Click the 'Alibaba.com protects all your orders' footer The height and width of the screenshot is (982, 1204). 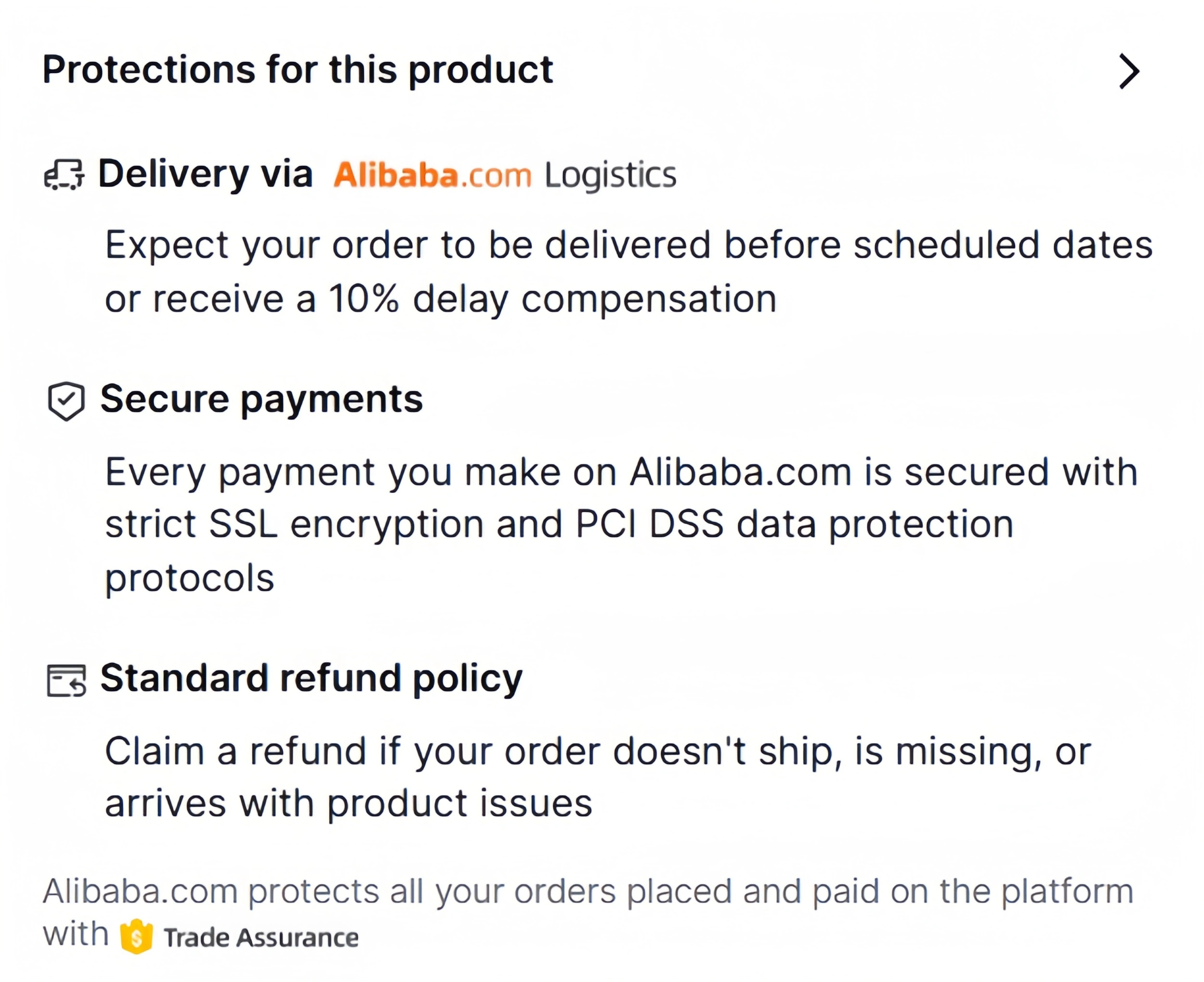(x=589, y=915)
